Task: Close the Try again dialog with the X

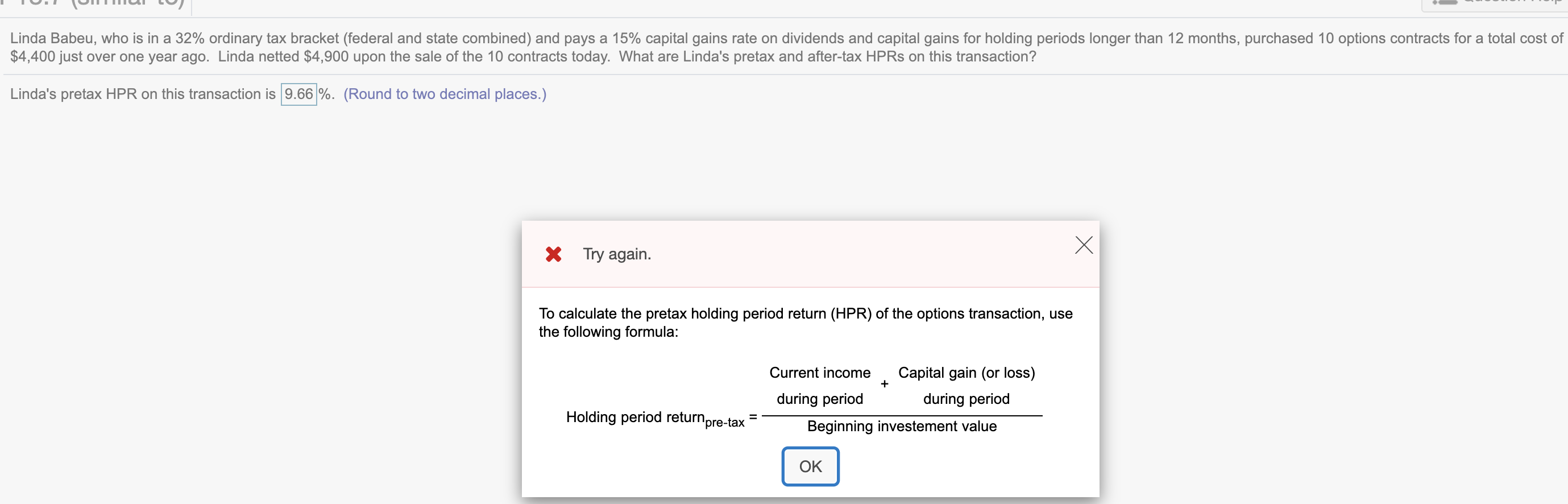Action: coord(1084,245)
